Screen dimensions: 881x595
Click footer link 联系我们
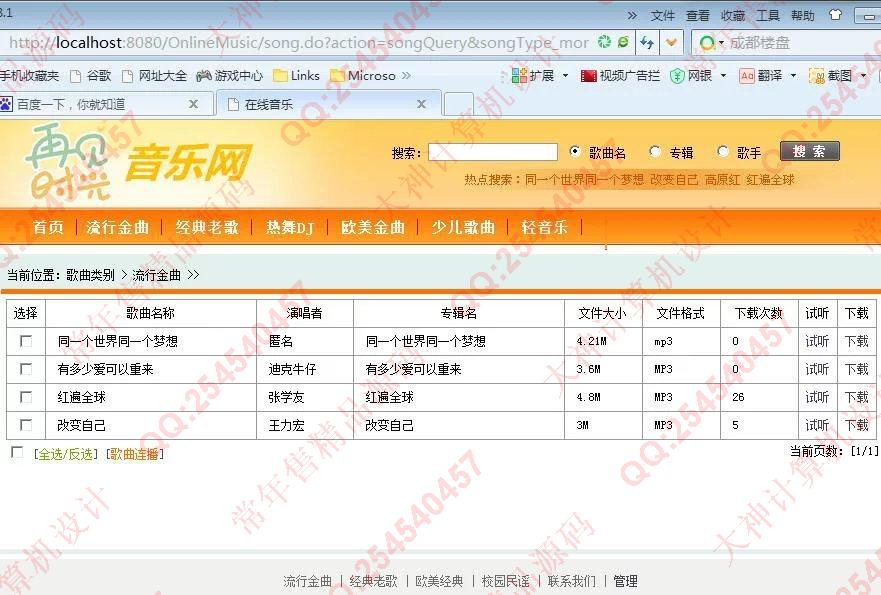(571, 581)
